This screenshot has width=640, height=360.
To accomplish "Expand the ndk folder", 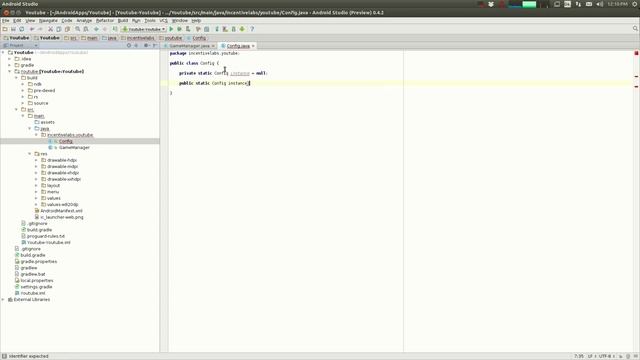I will (x=23, y=84).
